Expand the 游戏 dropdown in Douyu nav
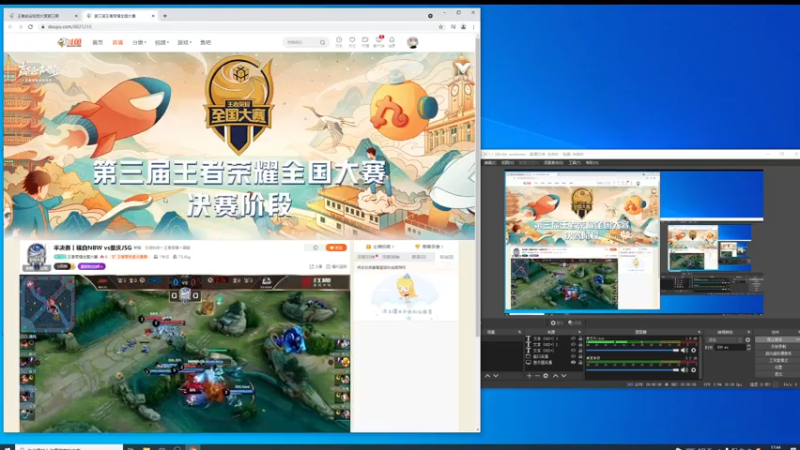The height and width of the screenshot is (450, 800). point(184,42)
